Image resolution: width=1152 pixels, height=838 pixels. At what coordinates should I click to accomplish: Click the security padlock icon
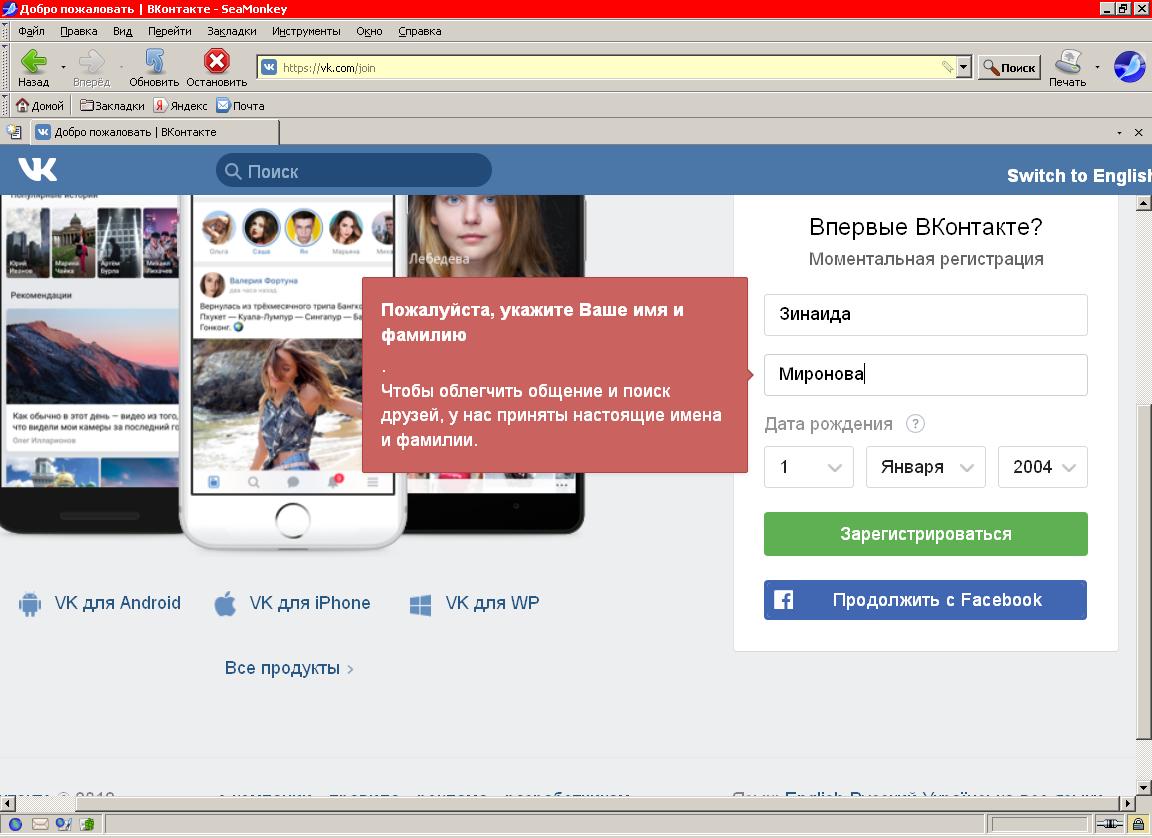[1138, 824]
